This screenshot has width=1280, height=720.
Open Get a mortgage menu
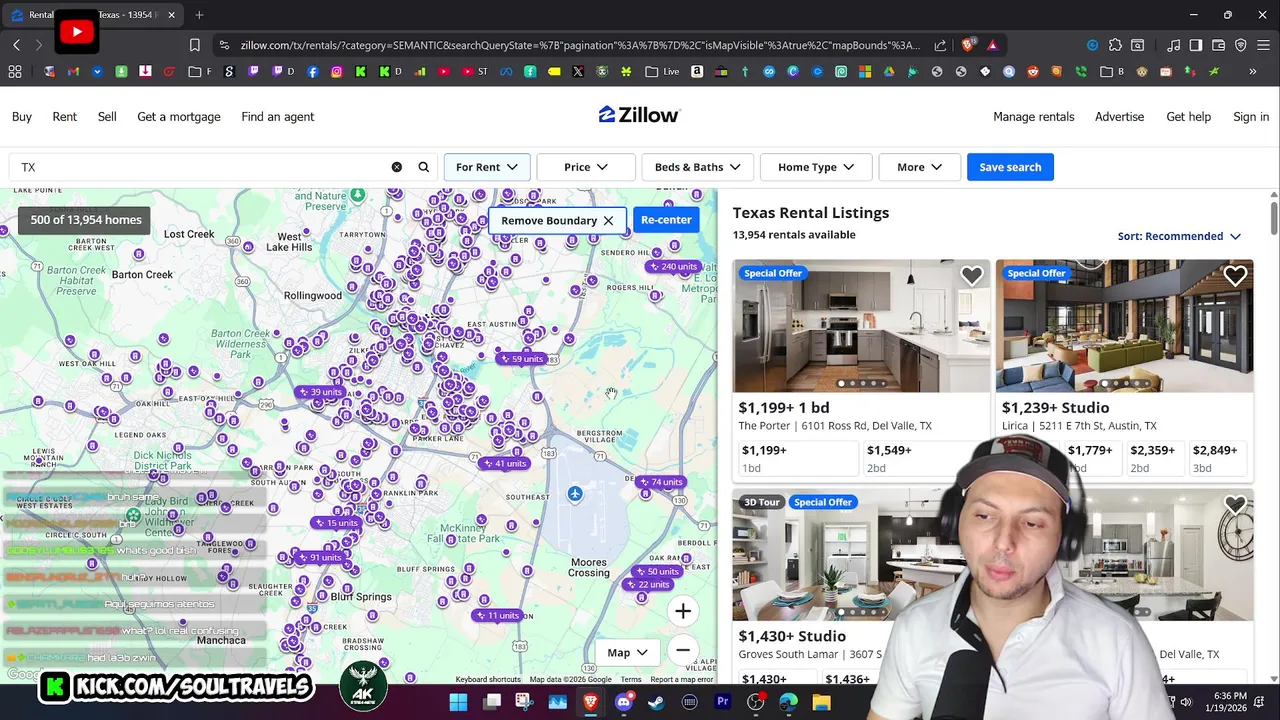click(x=179, y=117)
